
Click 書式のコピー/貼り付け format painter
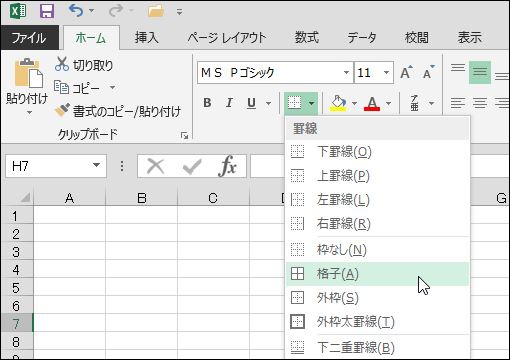[118, 111]
